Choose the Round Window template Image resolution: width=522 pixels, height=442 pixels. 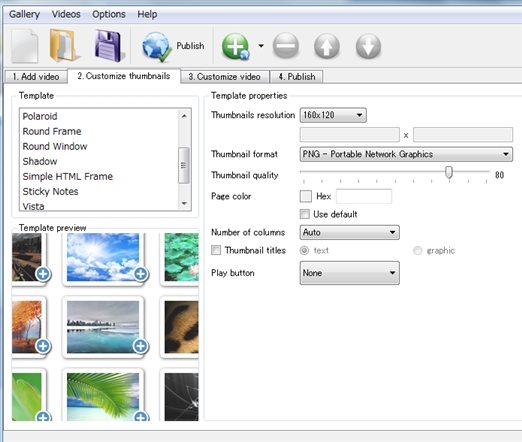pos(55,146)
